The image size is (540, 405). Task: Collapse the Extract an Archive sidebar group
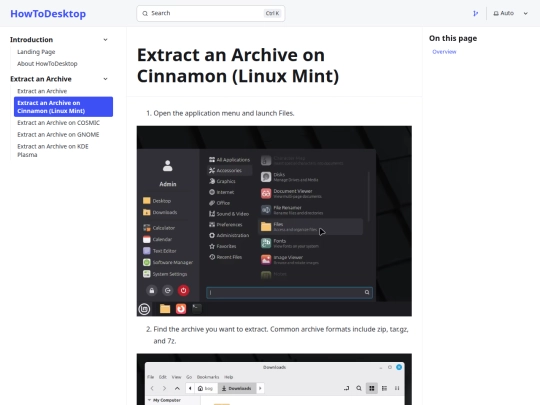(105, 79)
